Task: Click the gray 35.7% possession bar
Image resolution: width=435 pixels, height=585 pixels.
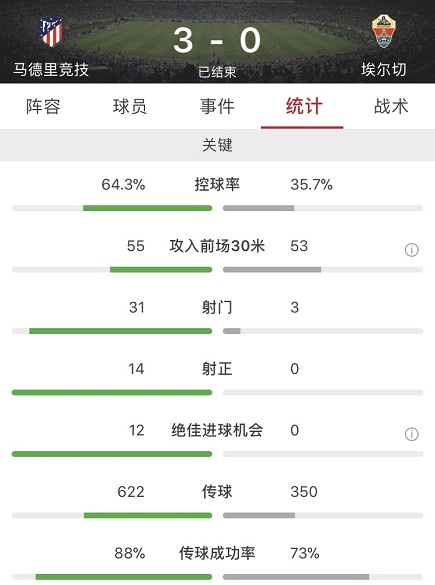Action: [x=259, y=208]
